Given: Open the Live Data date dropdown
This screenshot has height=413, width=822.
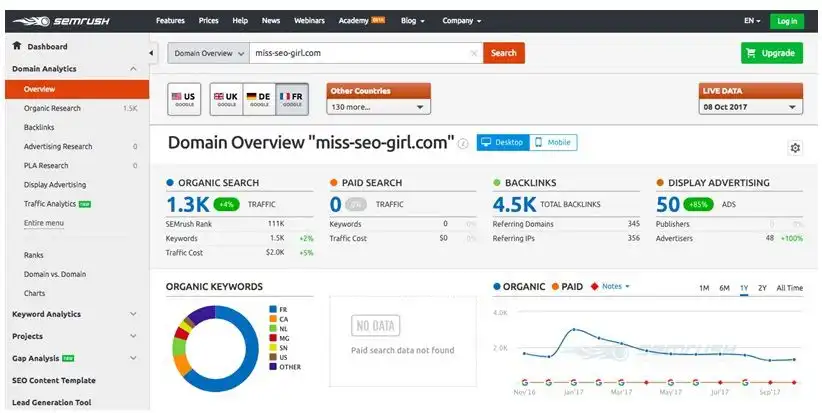Looking at the screenshot, I should [x=750, y=107].
